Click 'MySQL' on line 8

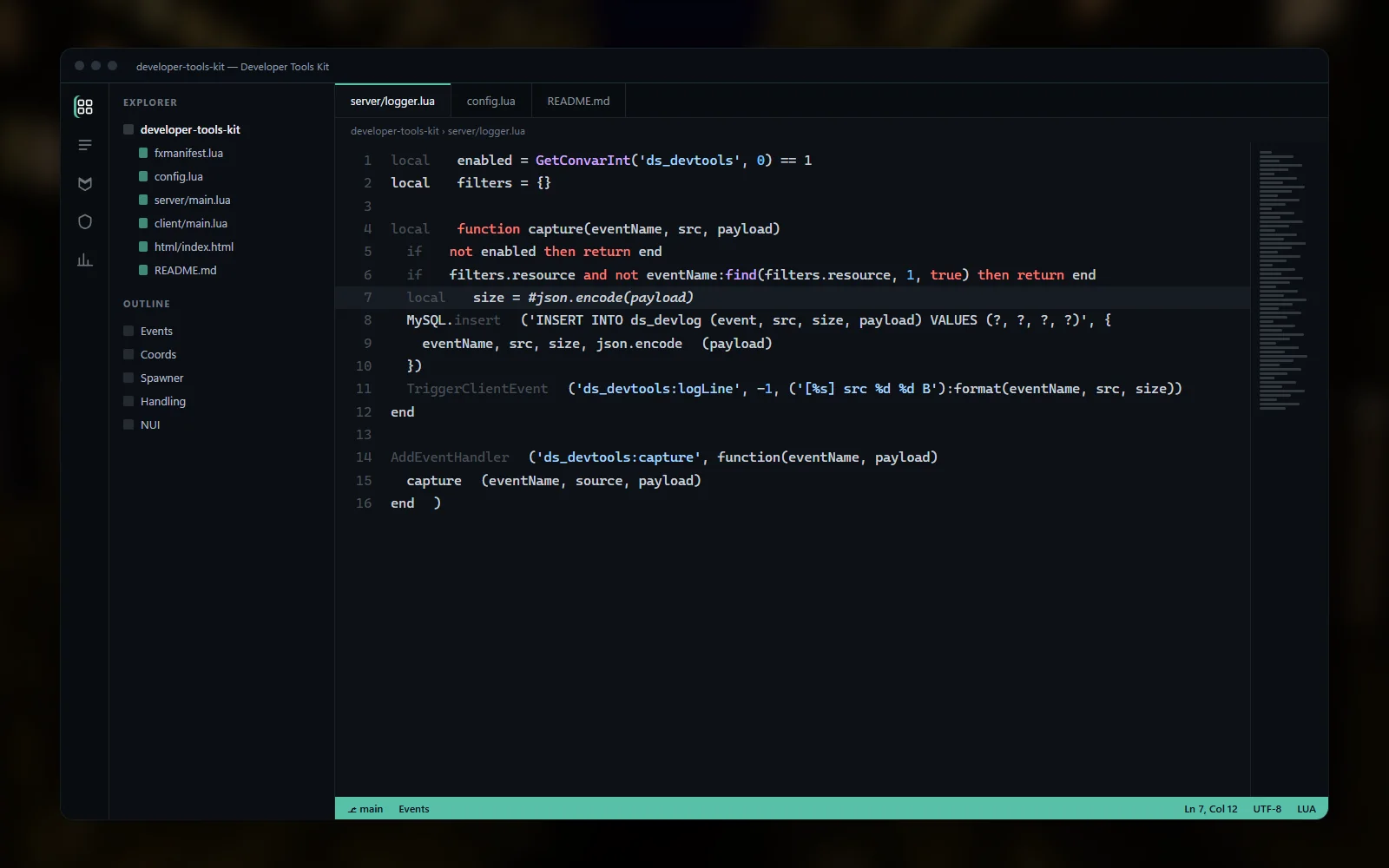pos(426,319)
